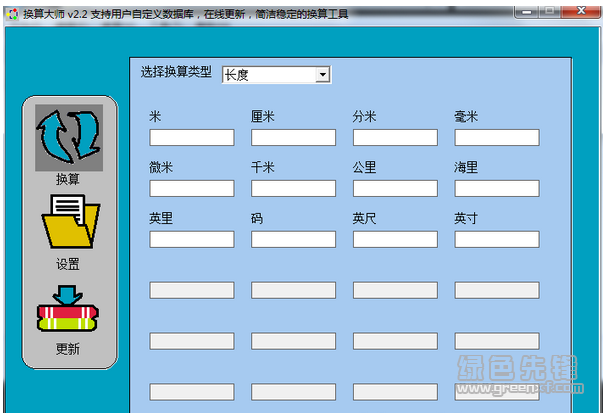The height and width of the screenshot is (413, 605).
Task: Click the 分米 input field
Action: pos(395,137)
